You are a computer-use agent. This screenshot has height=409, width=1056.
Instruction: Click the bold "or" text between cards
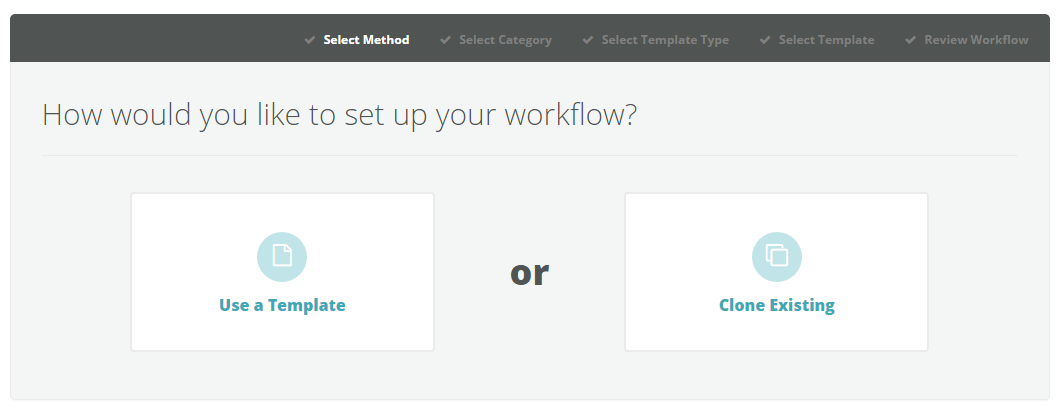pos(529,272)
